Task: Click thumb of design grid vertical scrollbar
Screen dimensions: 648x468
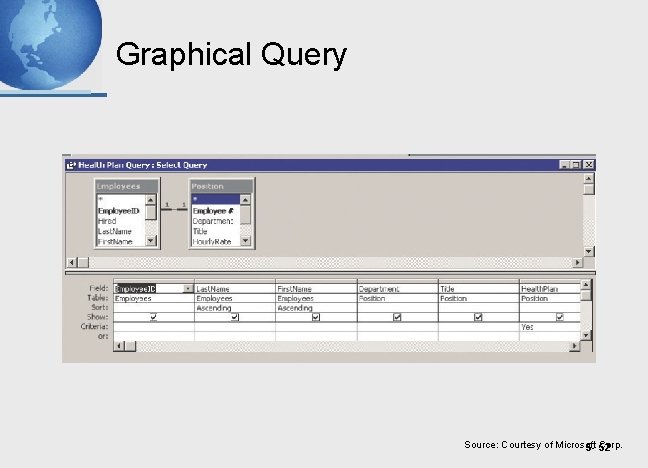Action: [586, 295]
